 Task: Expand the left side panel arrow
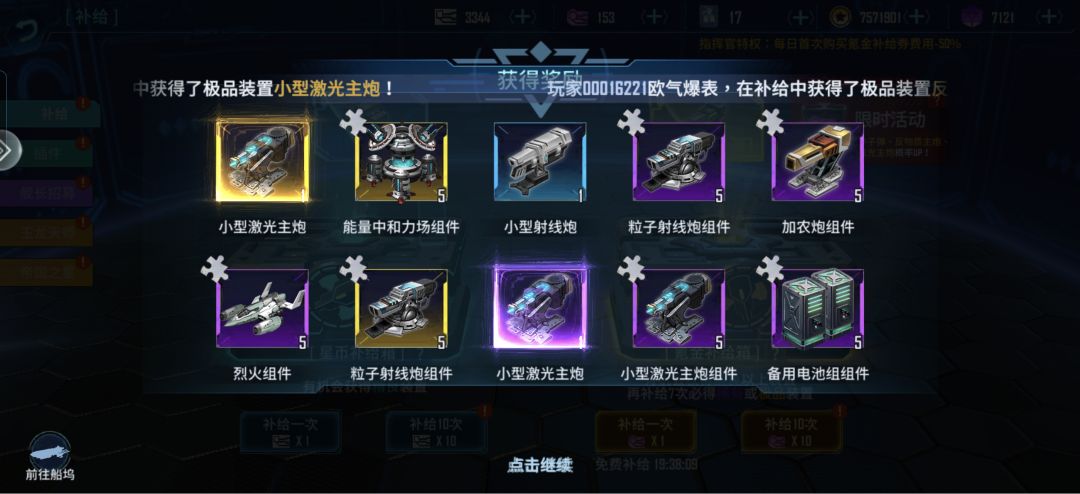coord(10,150)
